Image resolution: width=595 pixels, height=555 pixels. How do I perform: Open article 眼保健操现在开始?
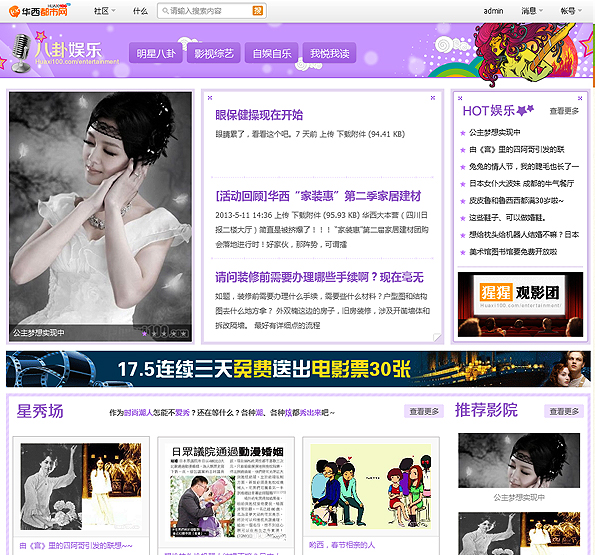(259, 115)
